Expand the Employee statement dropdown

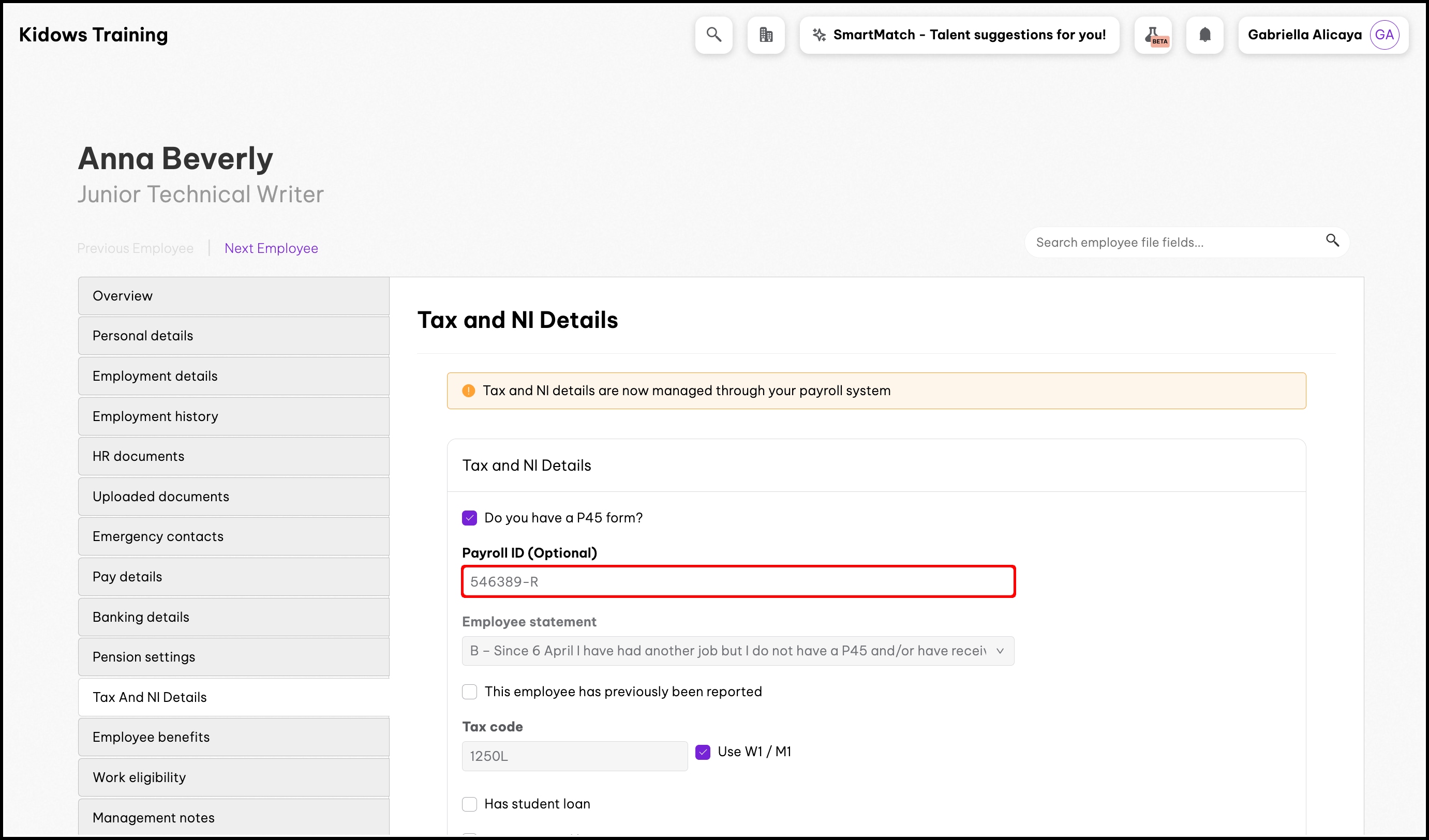(x=738, y=651)
